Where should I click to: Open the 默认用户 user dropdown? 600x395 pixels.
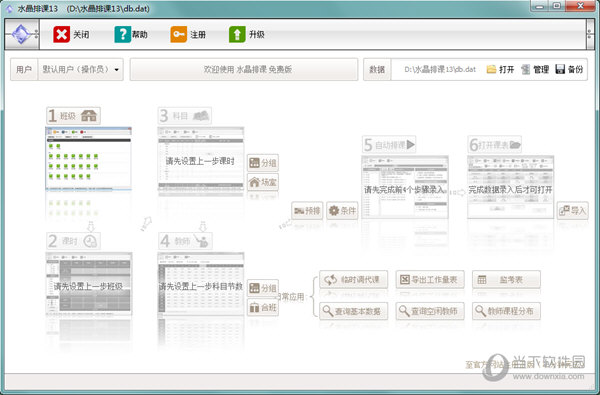tap(80, 69)
